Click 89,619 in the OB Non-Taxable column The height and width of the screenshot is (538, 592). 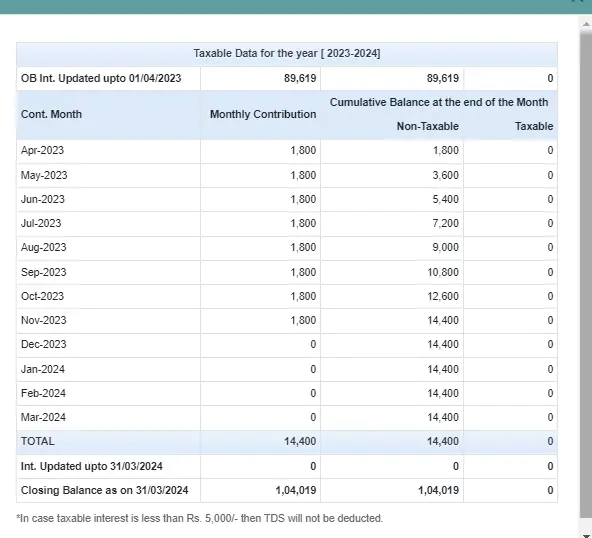[443, 78]
